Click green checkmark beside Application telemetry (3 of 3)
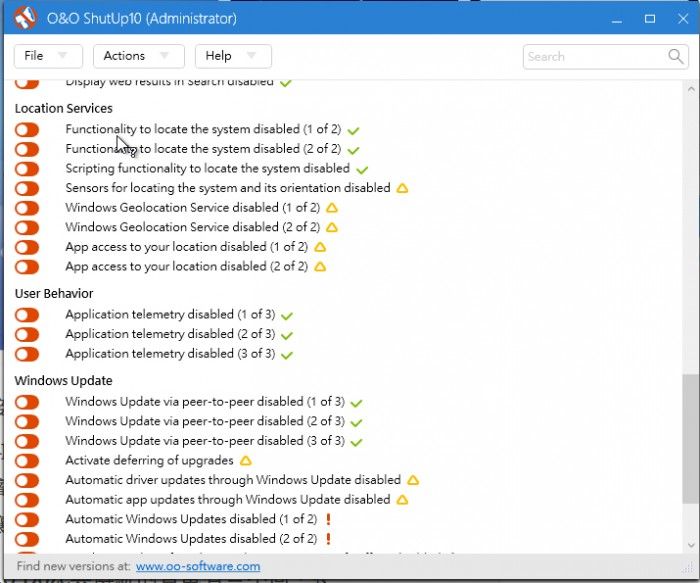Image resolution: width=700 pixels, height=583 pixels. pyautogui.click(x=287, y=354)
